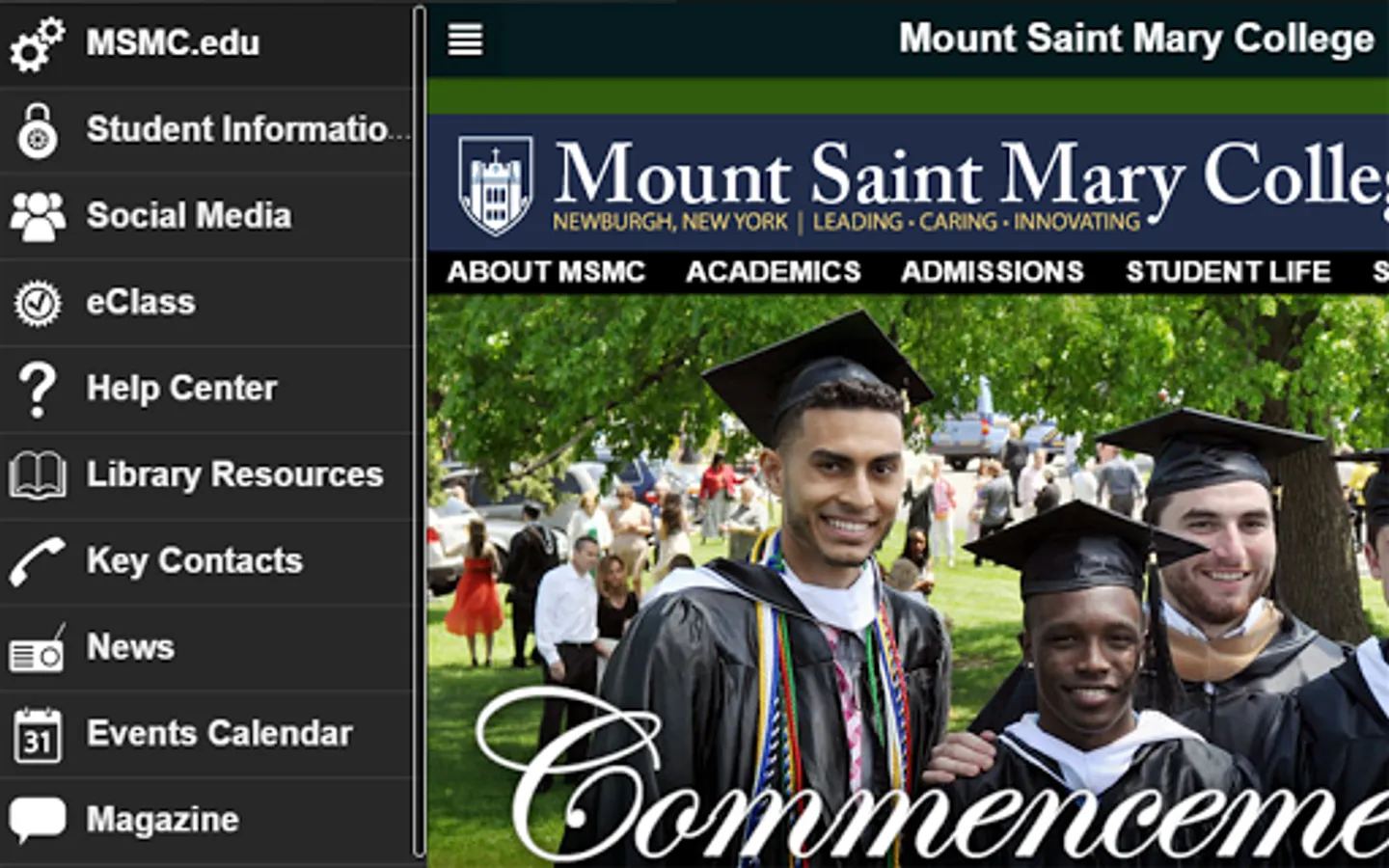Select Magazine from the sidebar

[x=206, y=821]
